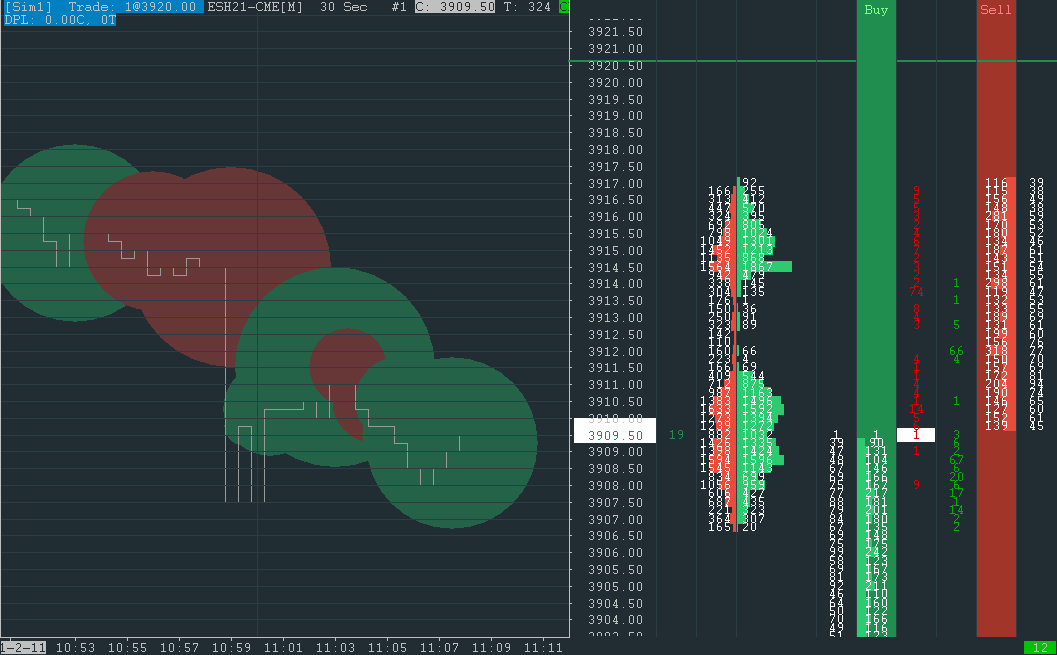Screen dimensions: 1057x655
Task: Click the ESH21-CME[M] symbol label
Action: pyautogui.click(x=255, y=7)
